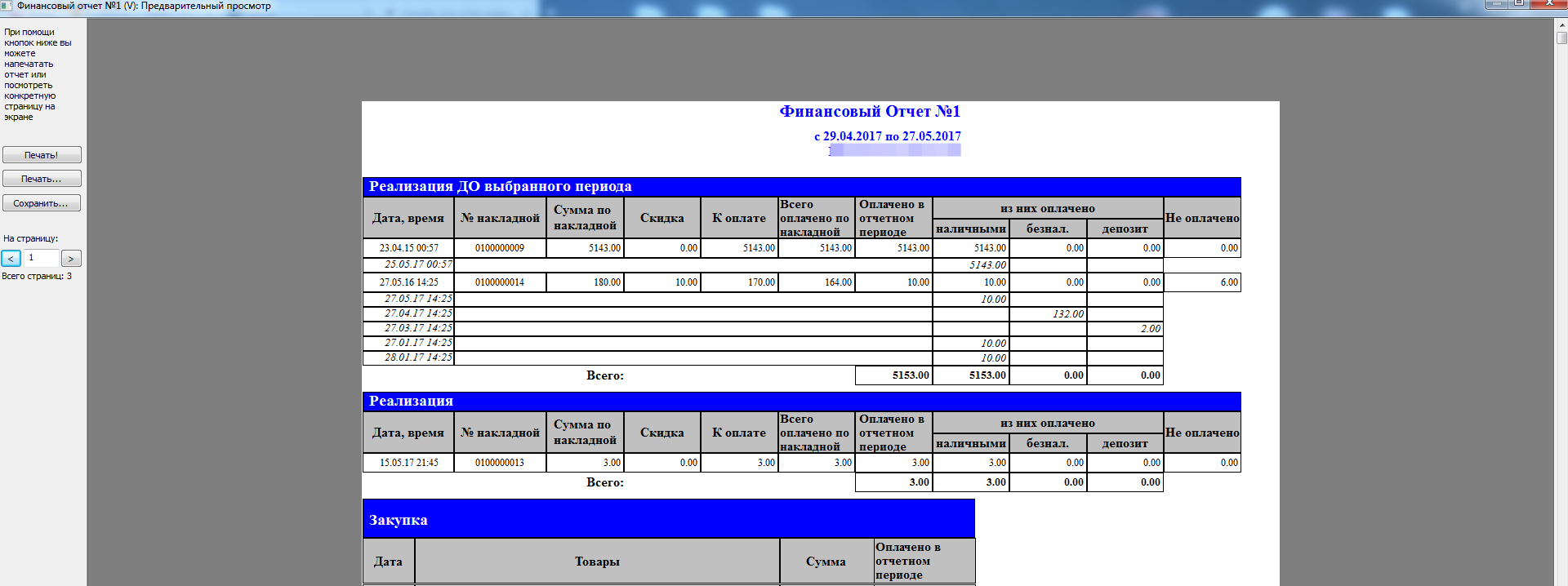This screenshot has height=586, width=1568.
Task: Click the 'Сохранить…' button
Action: point(42,203)
